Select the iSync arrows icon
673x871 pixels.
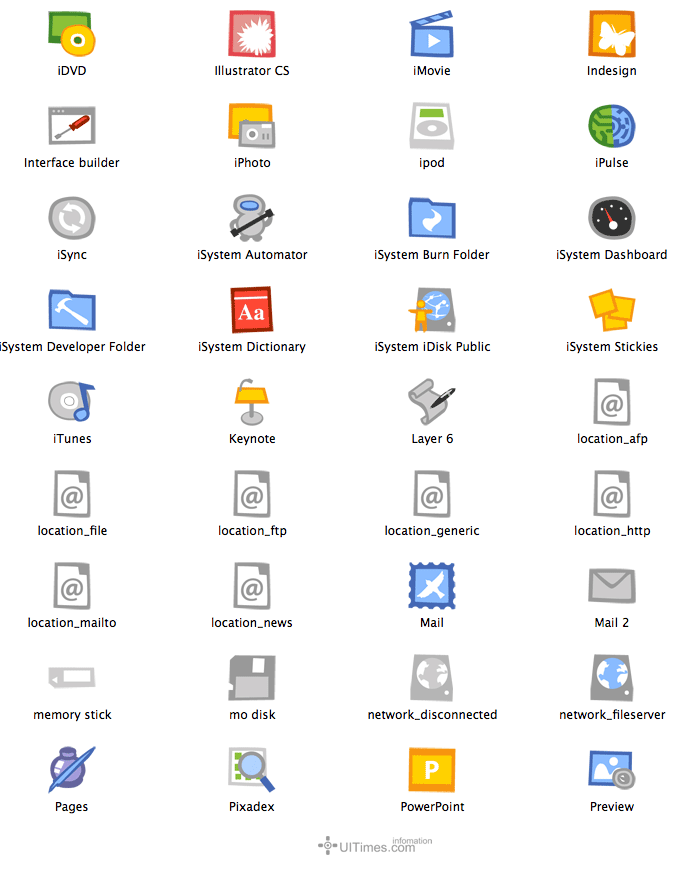[72, 218]
